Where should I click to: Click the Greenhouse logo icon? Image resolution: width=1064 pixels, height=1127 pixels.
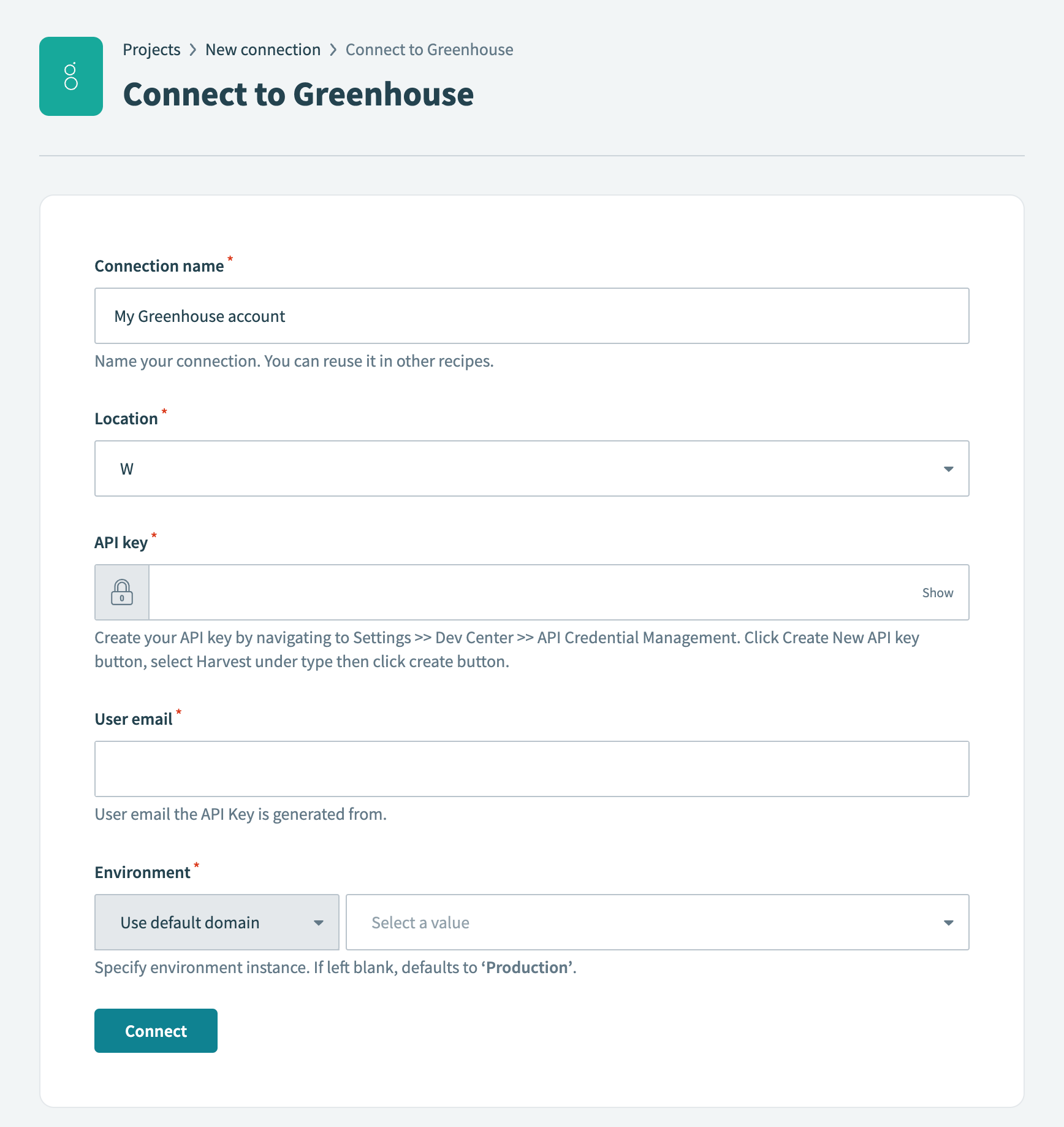coord(70,76)
